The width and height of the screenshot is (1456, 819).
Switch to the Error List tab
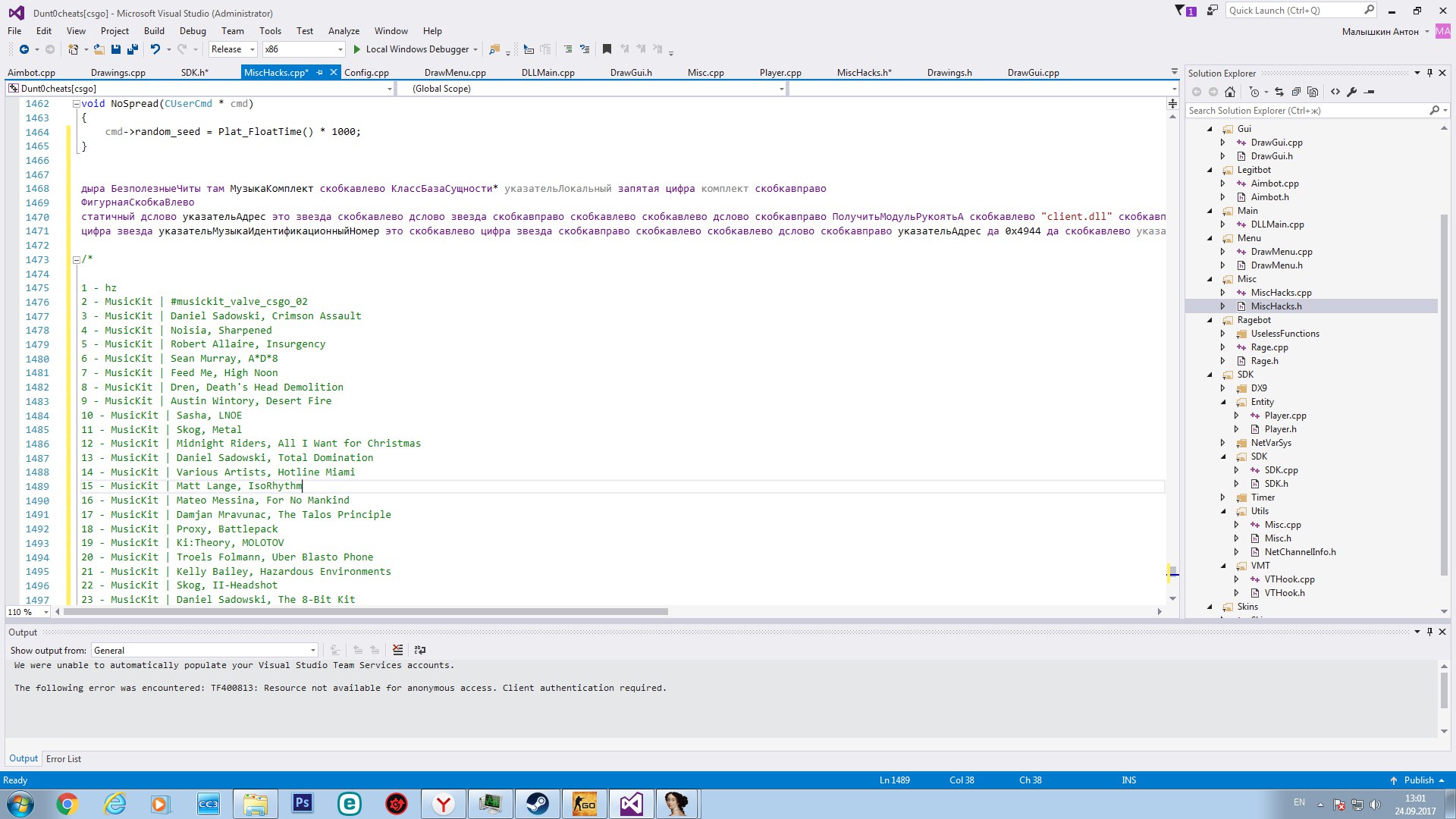click(x=64, y=759)
